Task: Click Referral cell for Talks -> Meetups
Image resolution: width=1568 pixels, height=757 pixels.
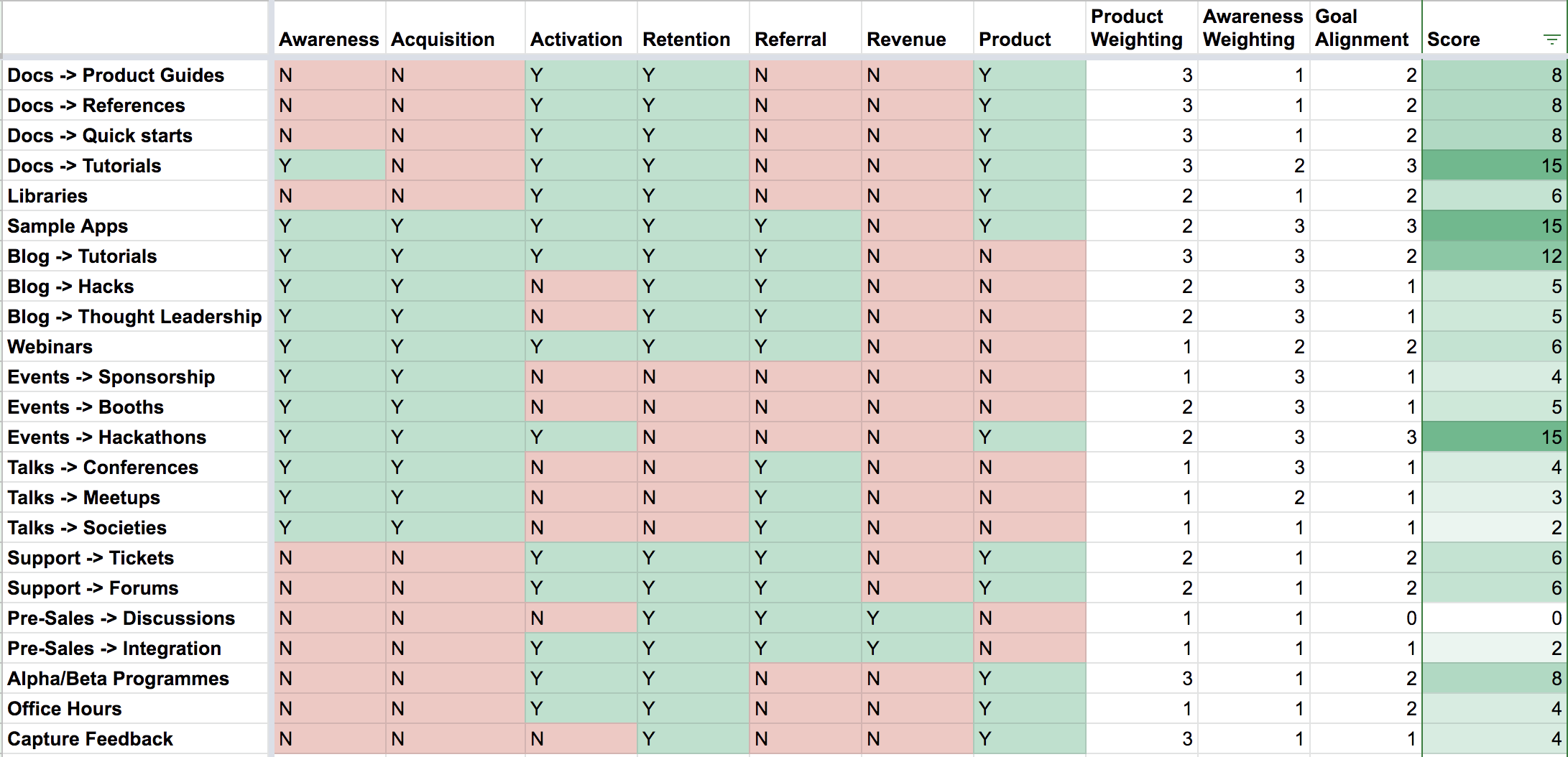Action: (805, 498)
